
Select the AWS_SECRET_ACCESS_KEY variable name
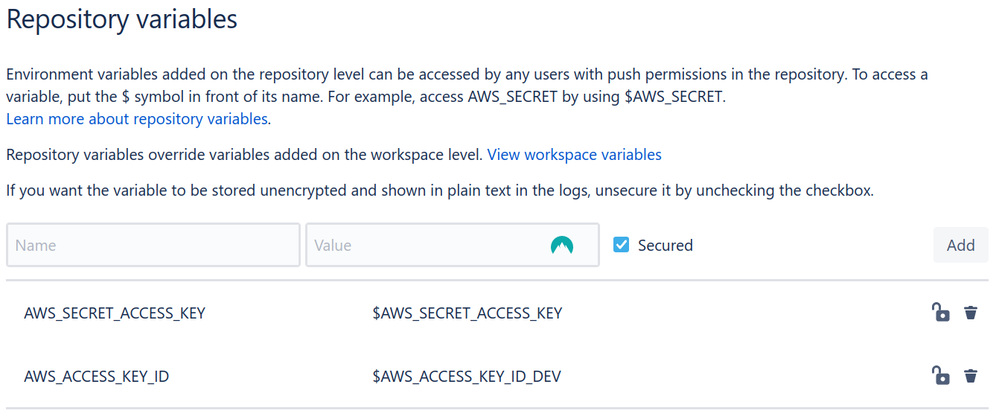coord(115,313)
